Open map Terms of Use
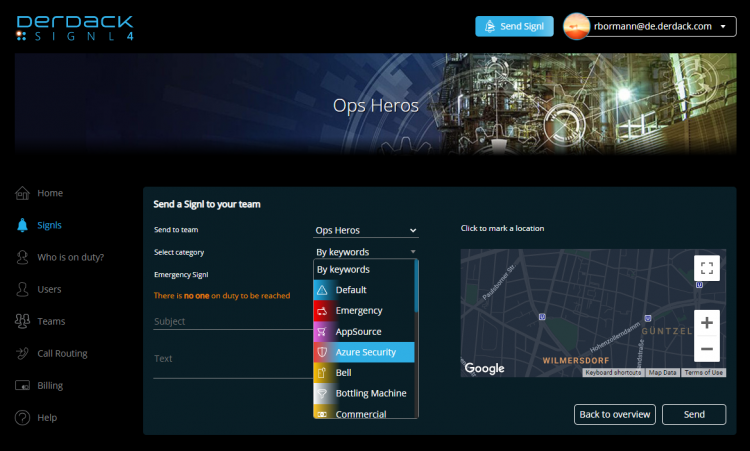Screen dimensions: 750x451 coord(704,373)
